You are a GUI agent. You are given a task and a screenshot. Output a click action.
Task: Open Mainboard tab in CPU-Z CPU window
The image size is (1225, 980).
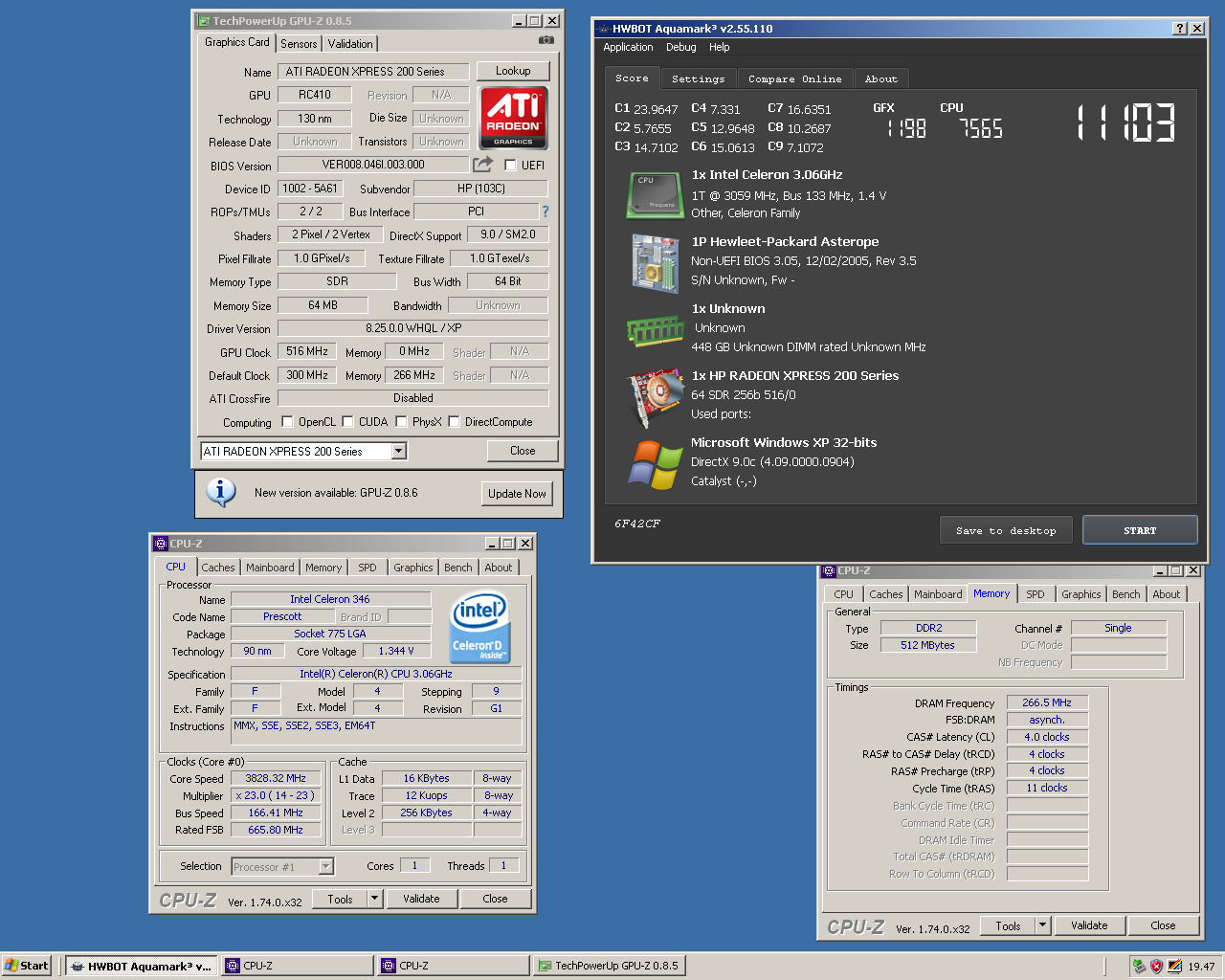pyautogui.click(x=270, y=568)
